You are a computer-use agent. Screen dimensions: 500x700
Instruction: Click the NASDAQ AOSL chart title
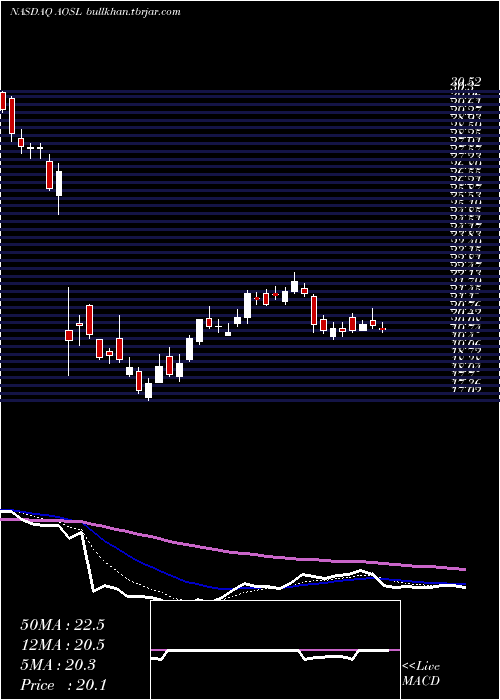(x=46, y=12)
